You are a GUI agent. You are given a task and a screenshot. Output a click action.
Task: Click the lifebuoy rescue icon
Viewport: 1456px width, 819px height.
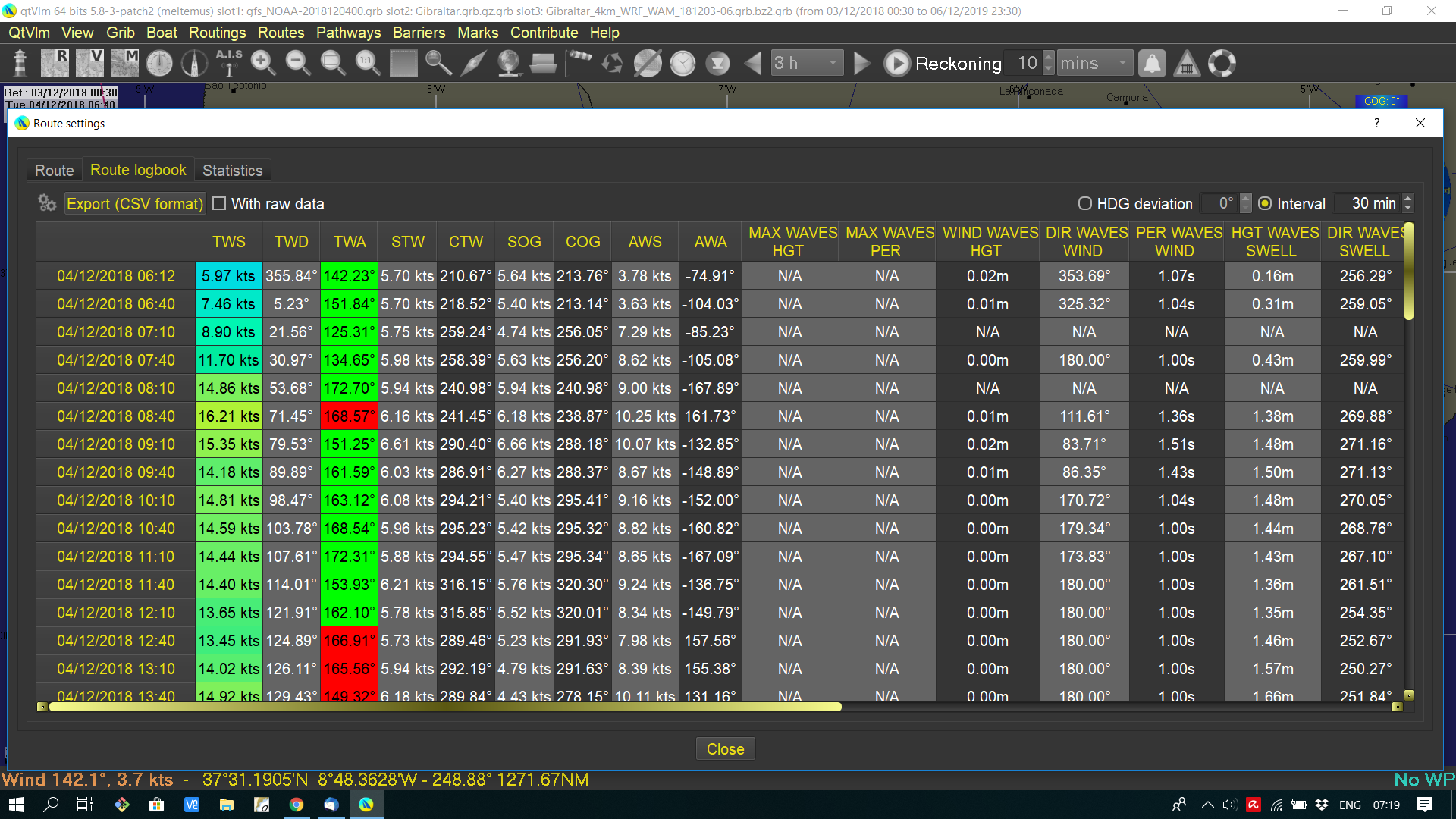click(x=1222, y=64)
